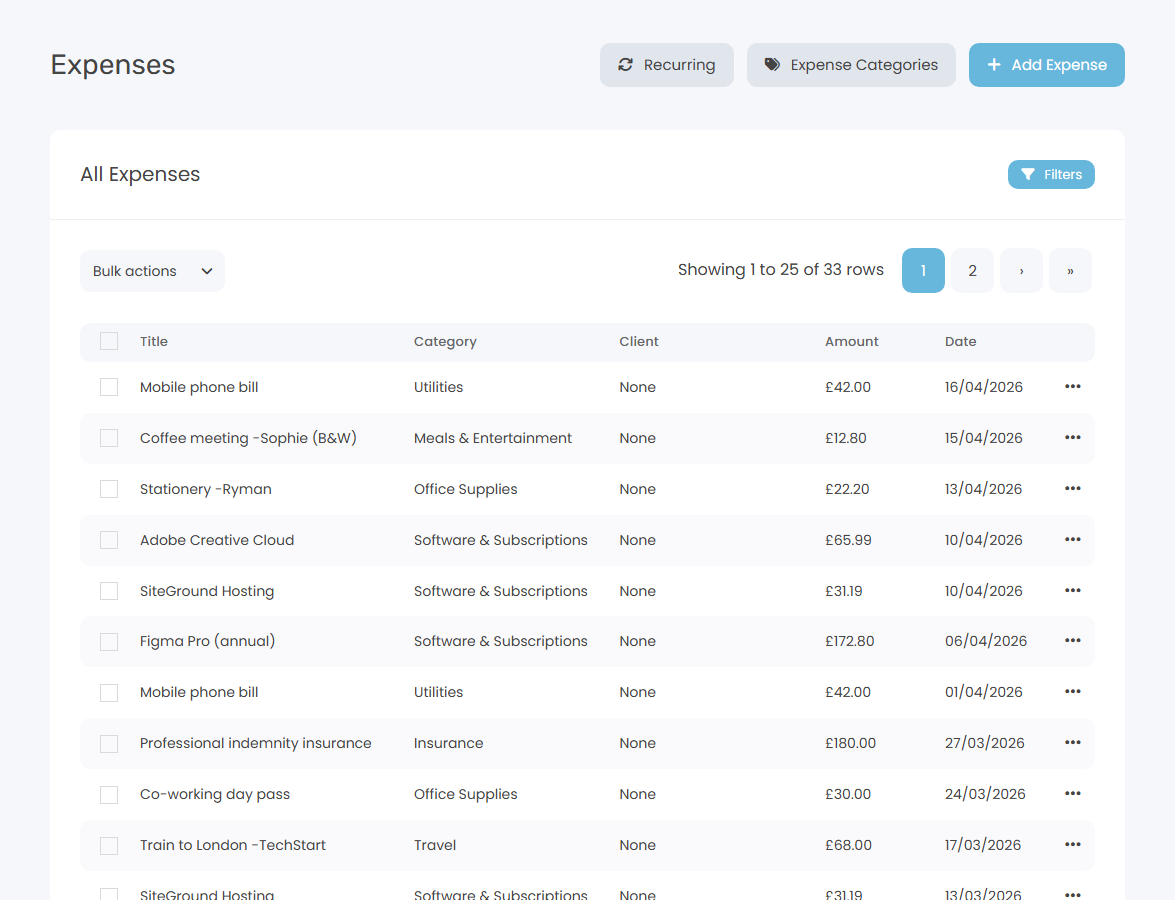The width and height of the screenshot is (1175, 900).
Task: Click the Insurance category cell
Action: (448, 743)
